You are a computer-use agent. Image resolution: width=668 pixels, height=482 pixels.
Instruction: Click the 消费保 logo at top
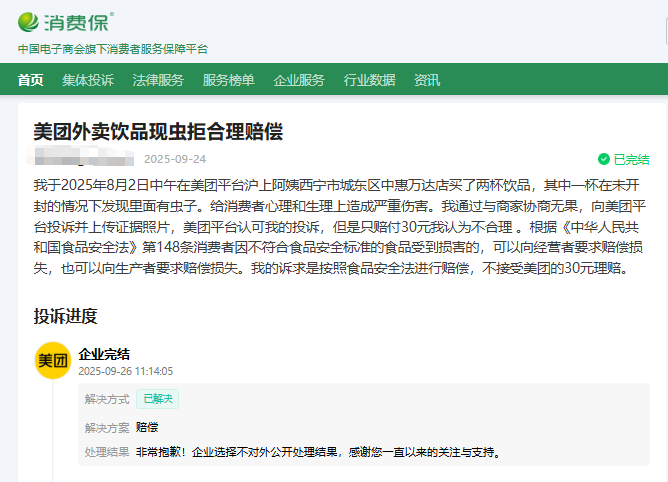point(66,21)
